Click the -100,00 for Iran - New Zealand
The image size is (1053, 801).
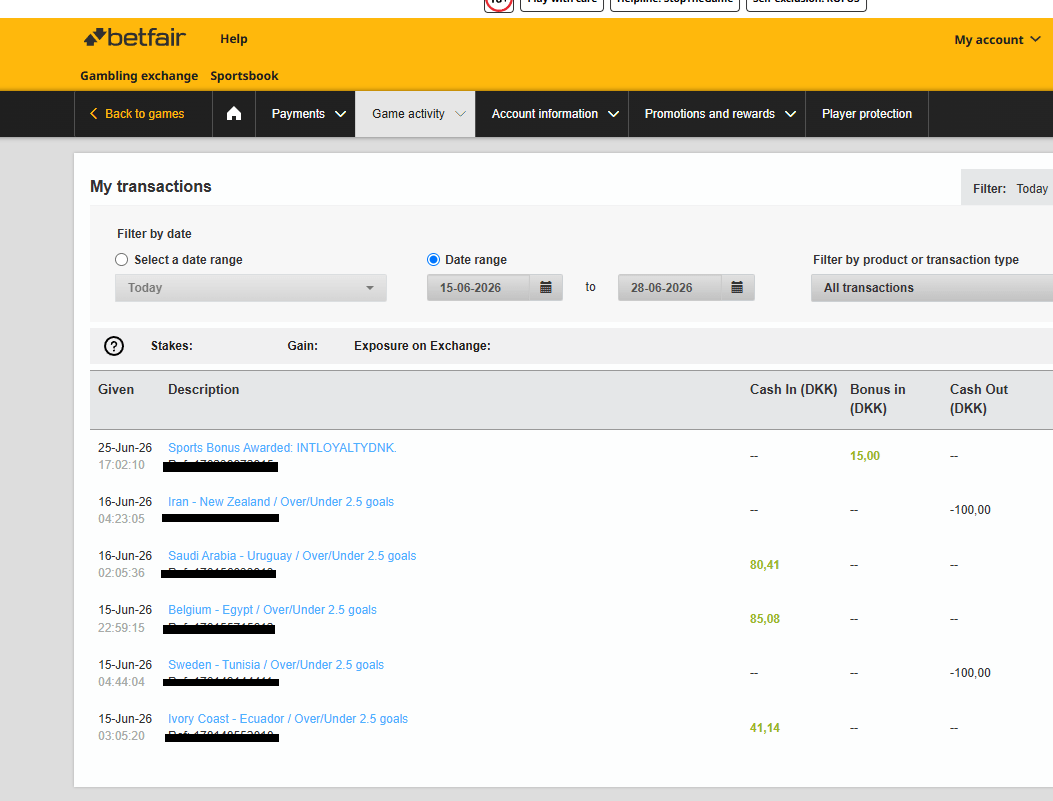pos(970,510)
